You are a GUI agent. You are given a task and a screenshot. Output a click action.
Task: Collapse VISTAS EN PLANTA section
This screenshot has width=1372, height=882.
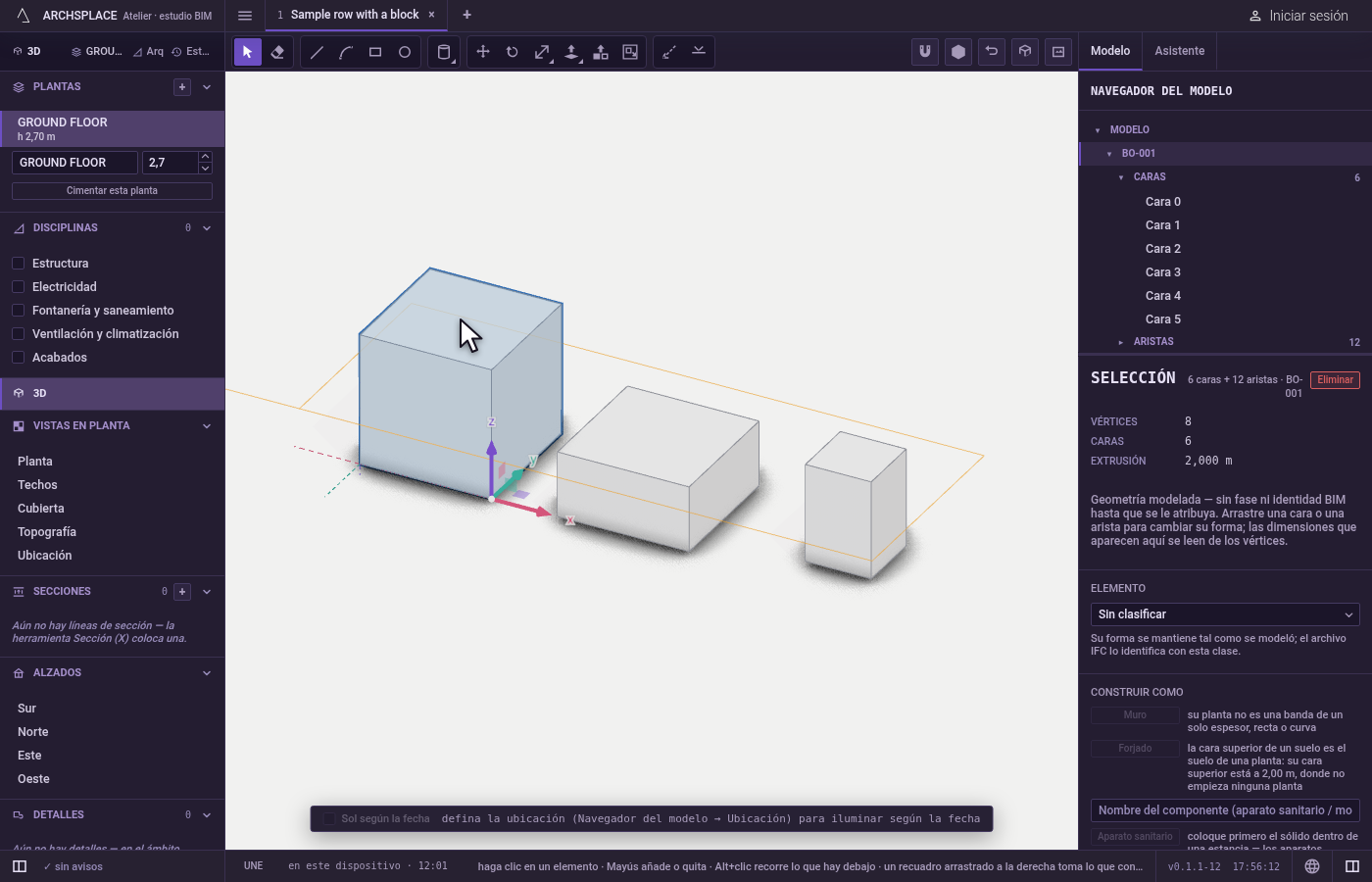(x=207, y=426)
